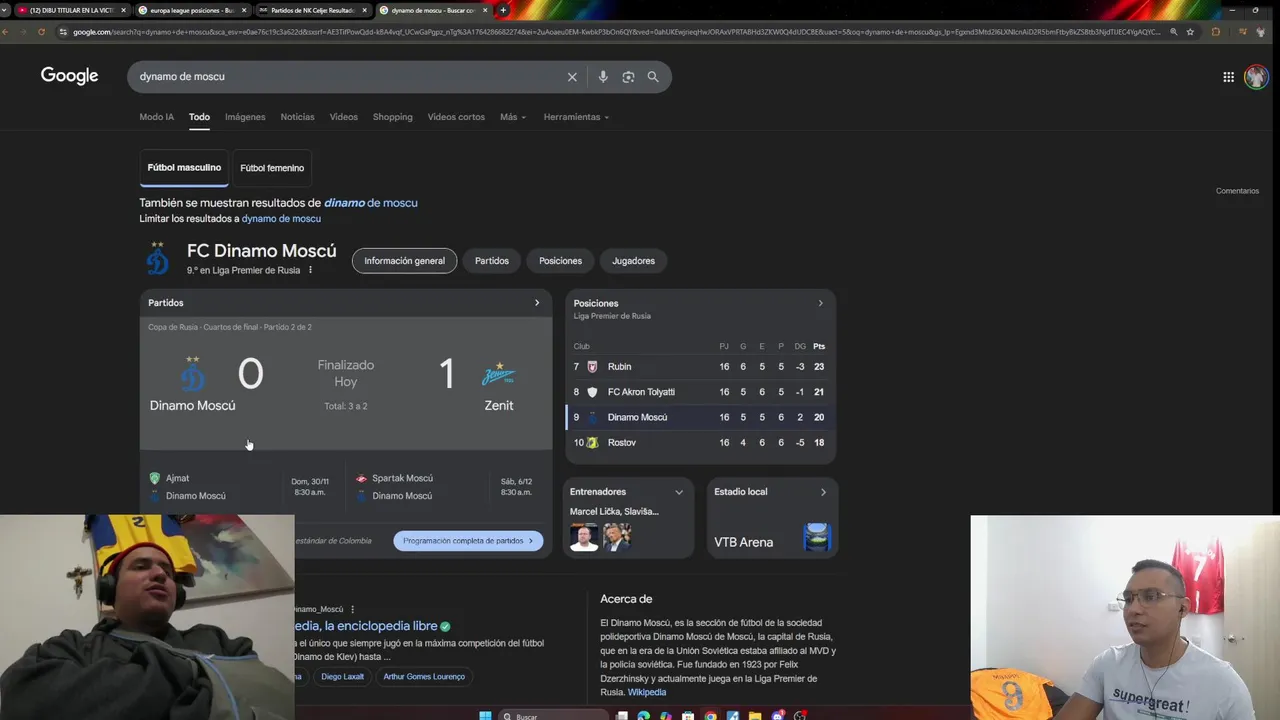Expand the Entrenadores dropdown
The width and height of the screenshot is (1280, 720).
[679, 492]
